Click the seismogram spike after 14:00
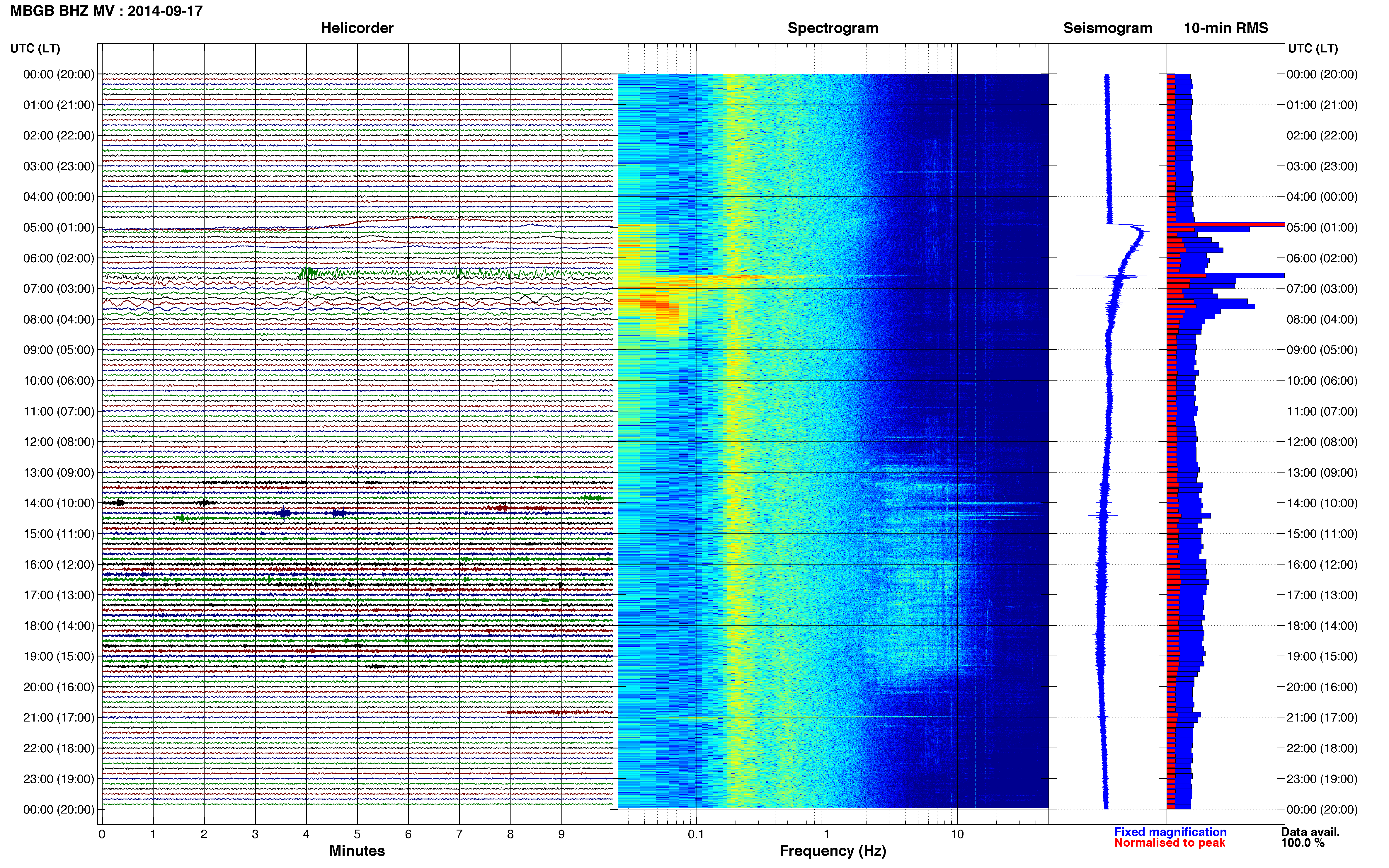The width and height of the screenshot is (1389, 868). point(1102,514)
